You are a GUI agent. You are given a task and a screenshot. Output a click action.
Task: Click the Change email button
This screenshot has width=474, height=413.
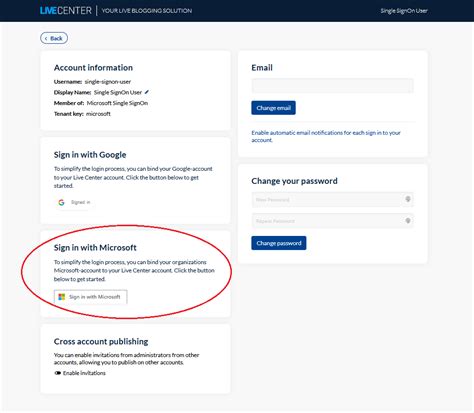point(273,108)
